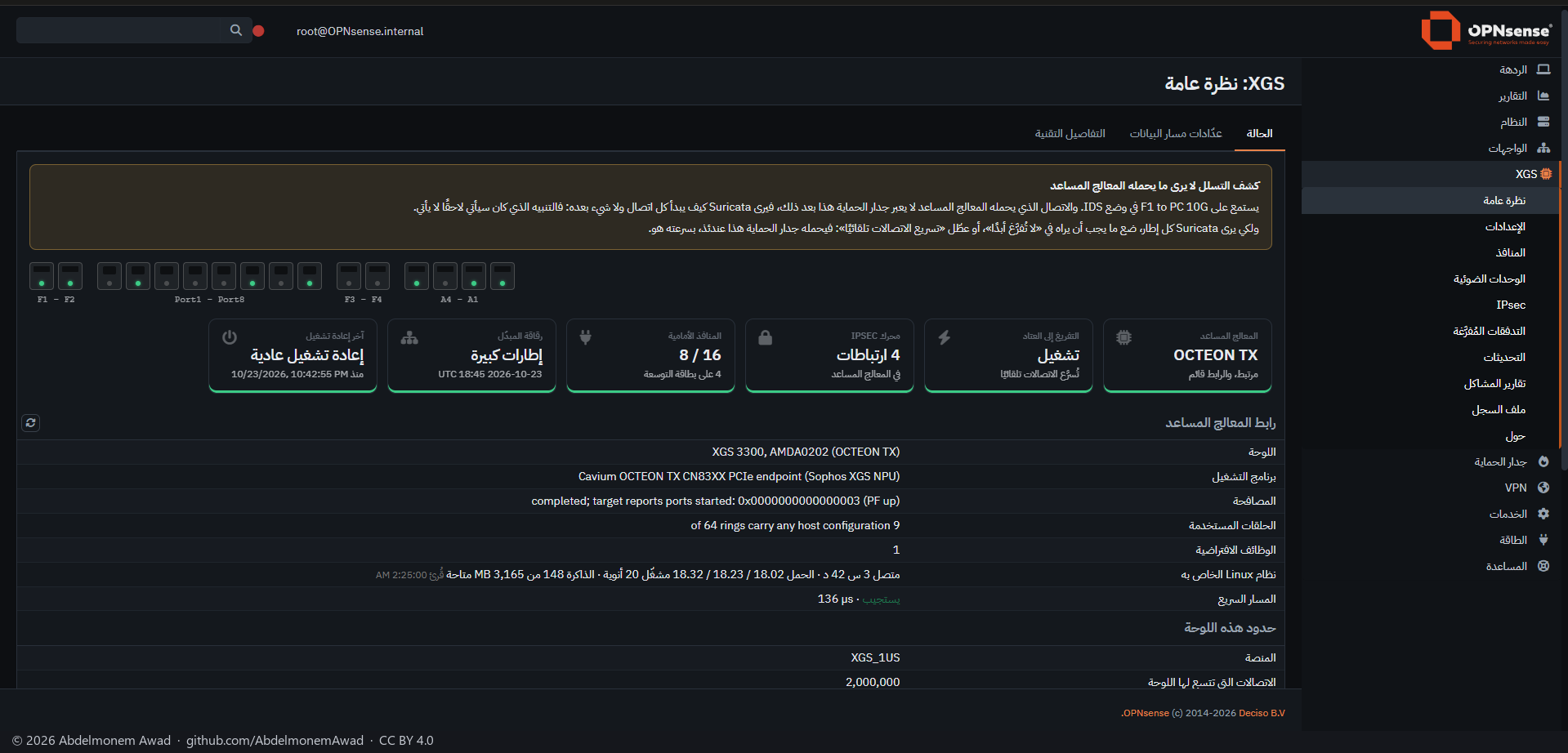Click the OPNsense logo in the header

click(1486, 30)
